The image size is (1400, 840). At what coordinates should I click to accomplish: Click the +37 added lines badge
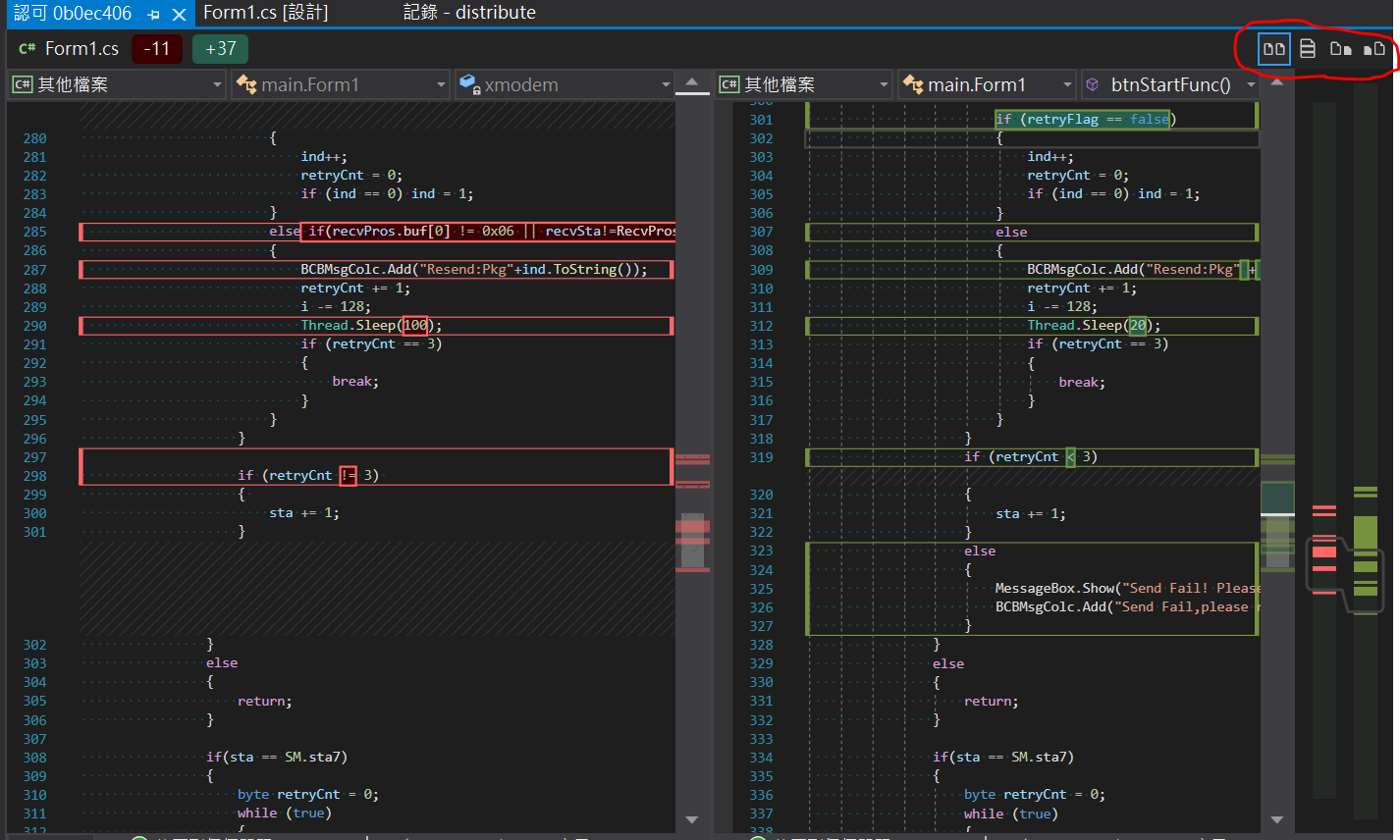pos(221,48)
